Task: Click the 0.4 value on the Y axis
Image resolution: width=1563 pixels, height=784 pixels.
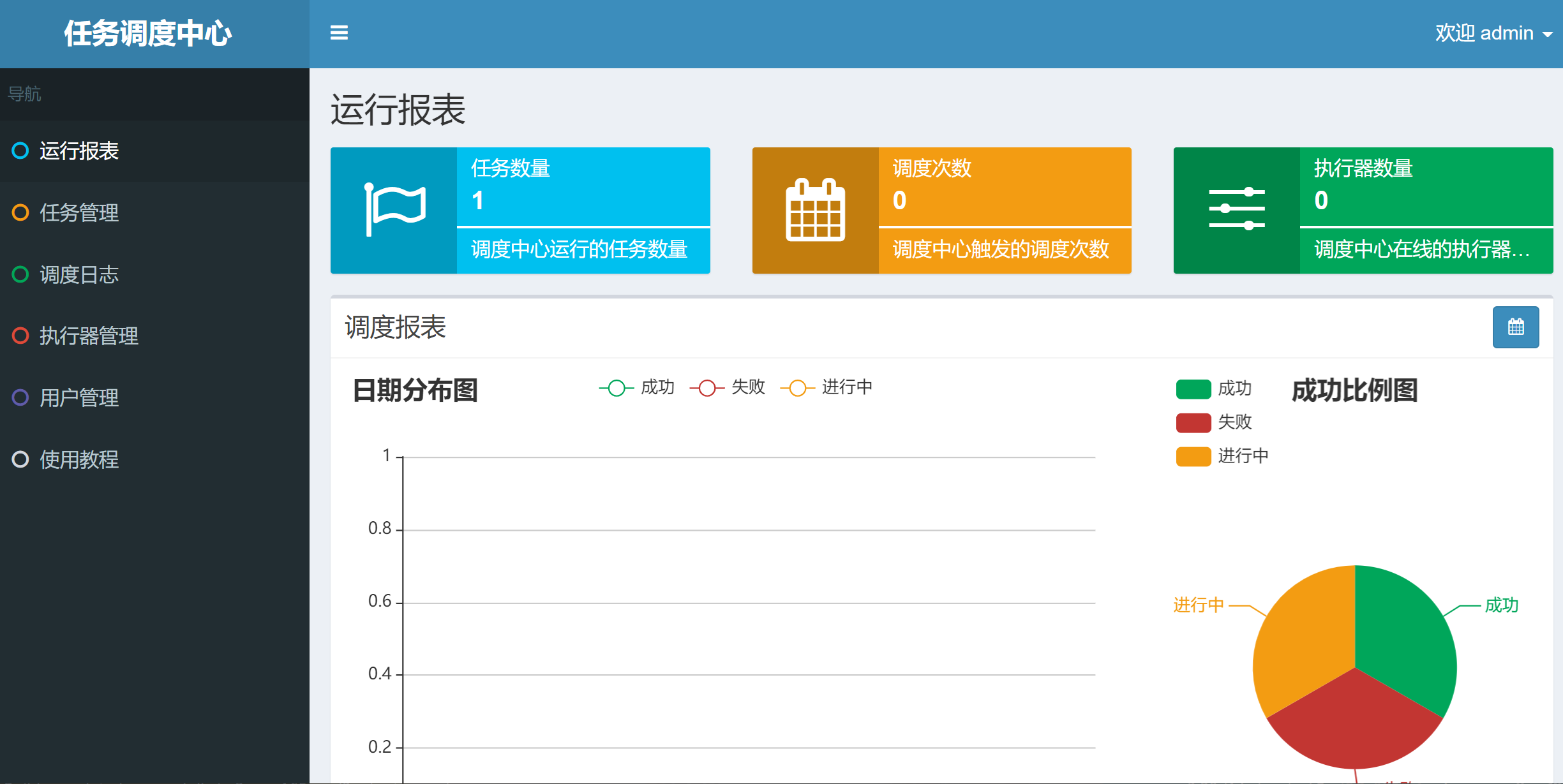Action: (380, 674)
